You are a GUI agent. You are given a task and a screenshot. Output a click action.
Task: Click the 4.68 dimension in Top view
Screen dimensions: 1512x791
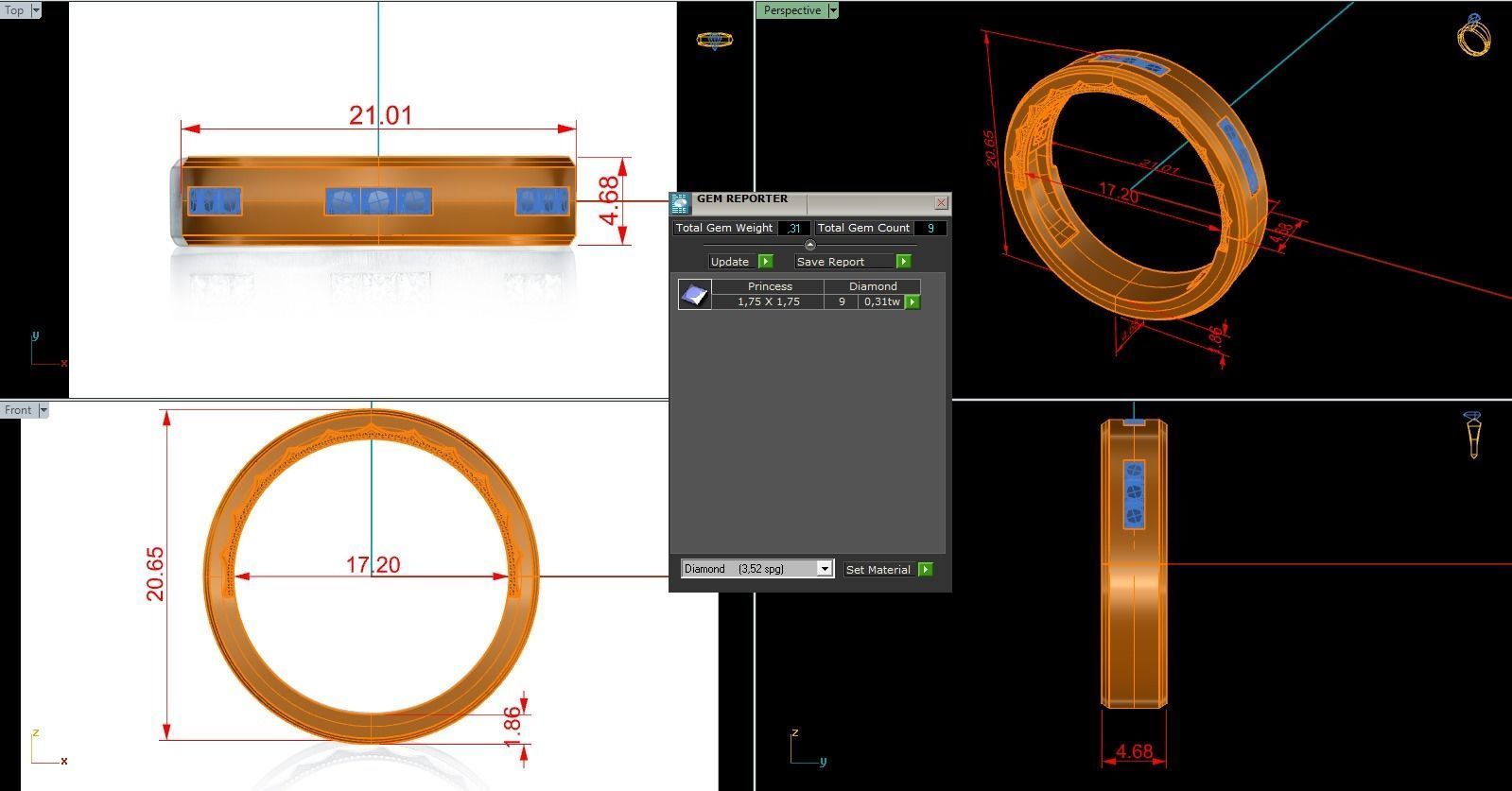click(610, 200)
